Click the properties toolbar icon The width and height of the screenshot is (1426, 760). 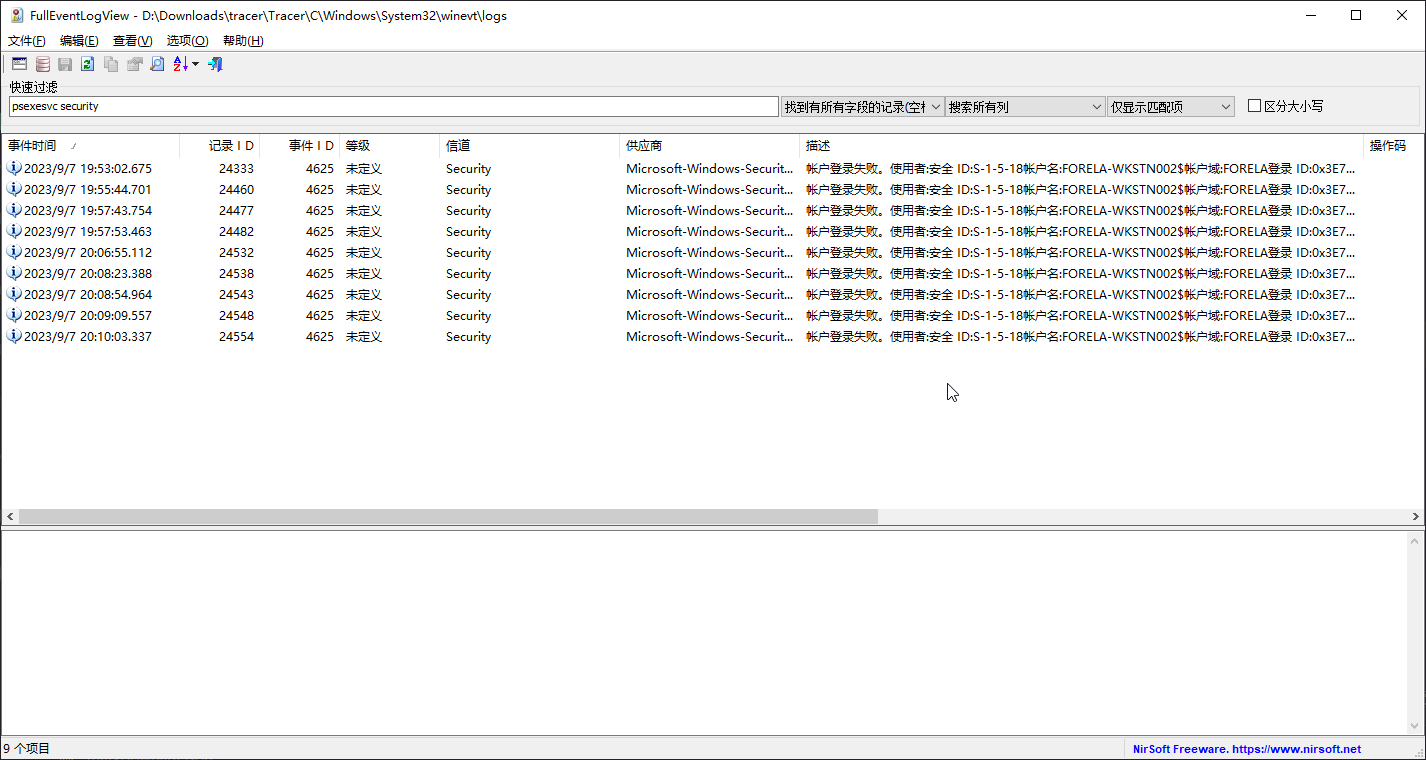(x=134, y=64)
